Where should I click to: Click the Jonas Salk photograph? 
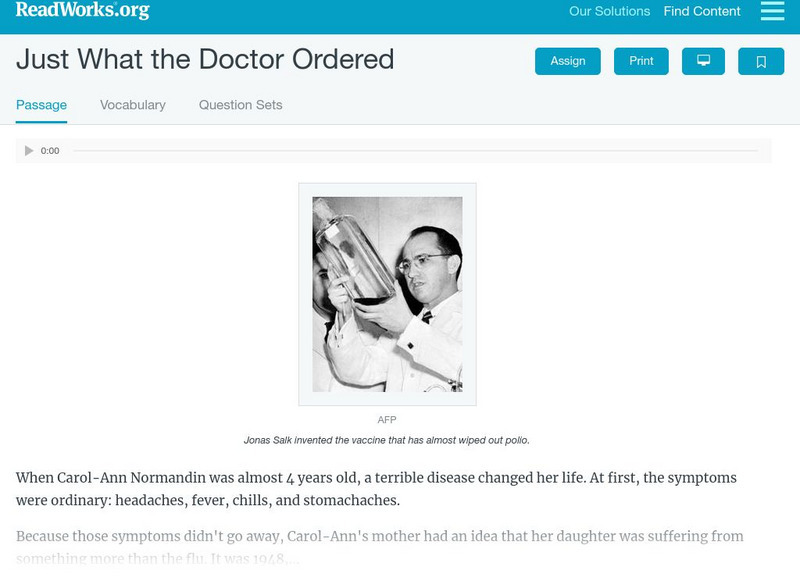[387, 294]
